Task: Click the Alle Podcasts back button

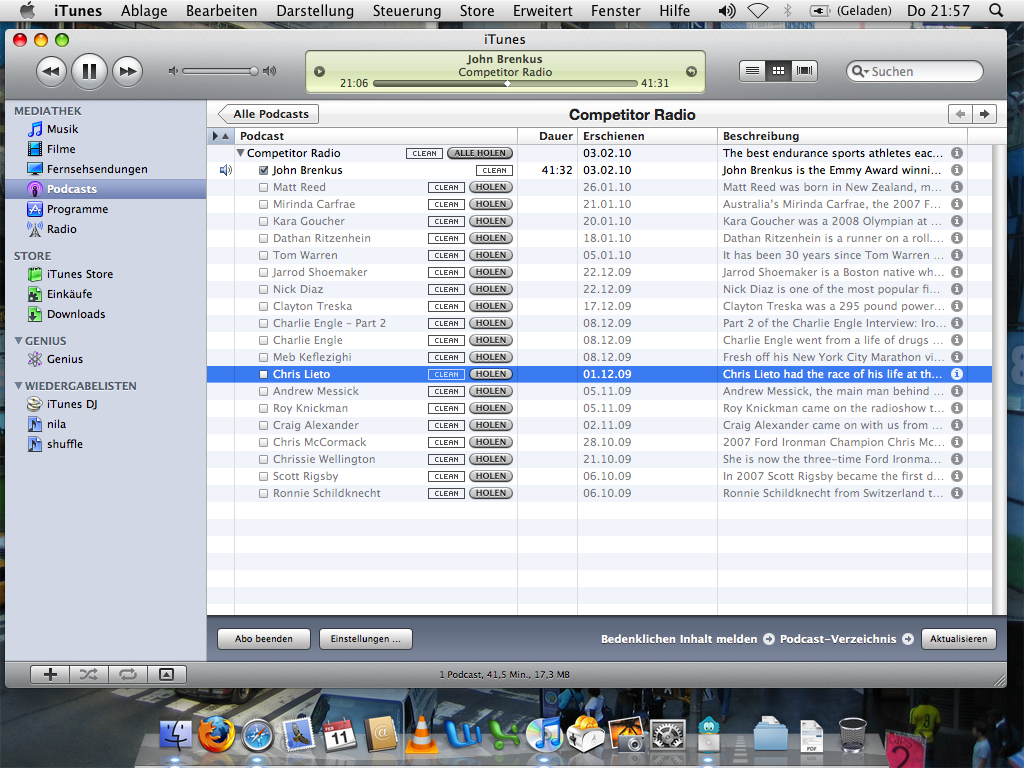Action: tap(268, 114)
